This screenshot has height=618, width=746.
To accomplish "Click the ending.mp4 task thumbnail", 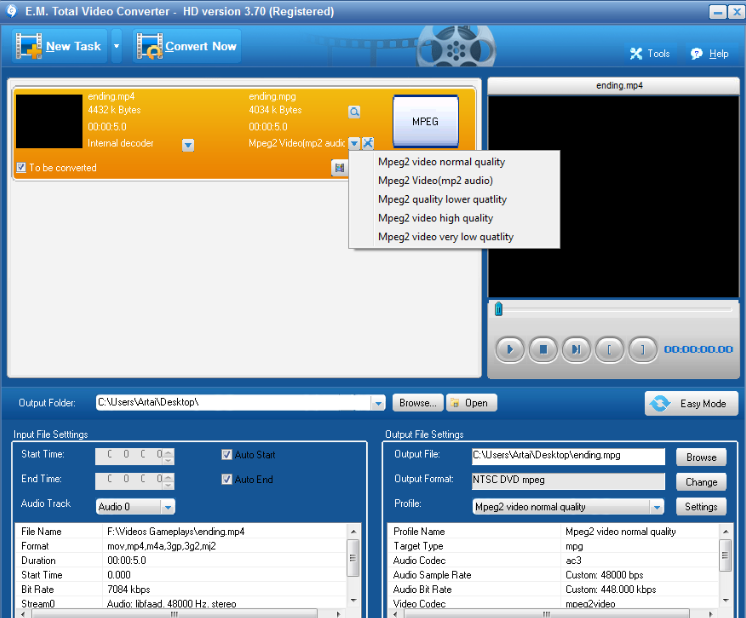I will (x=49, y=121).
